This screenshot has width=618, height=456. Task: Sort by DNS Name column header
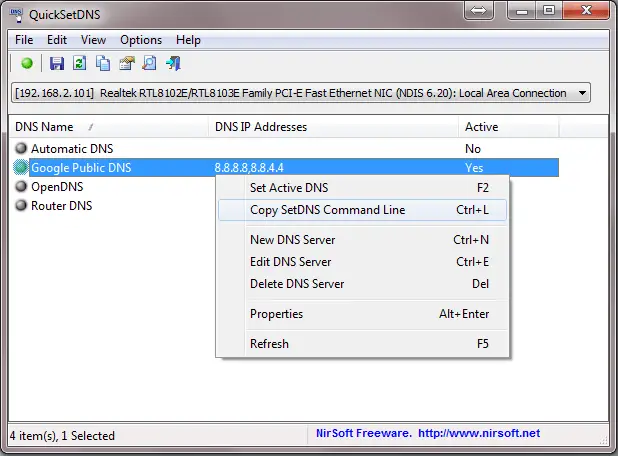coord(109,127)
